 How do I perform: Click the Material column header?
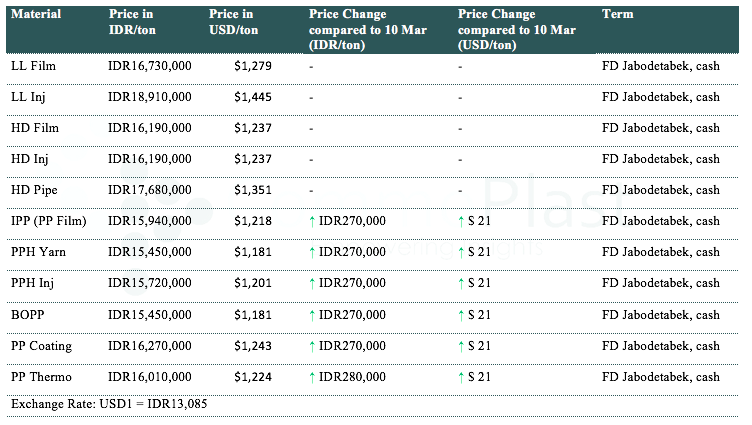pyautogui.click(x=36, y=15)
